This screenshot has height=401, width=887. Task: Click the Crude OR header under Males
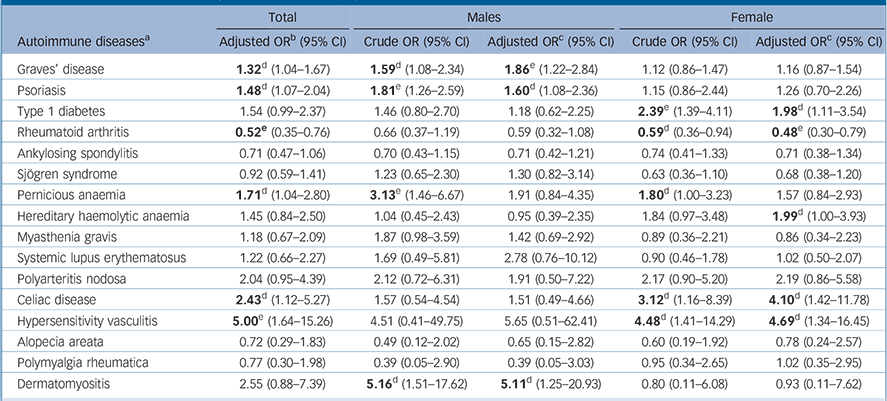411,43
